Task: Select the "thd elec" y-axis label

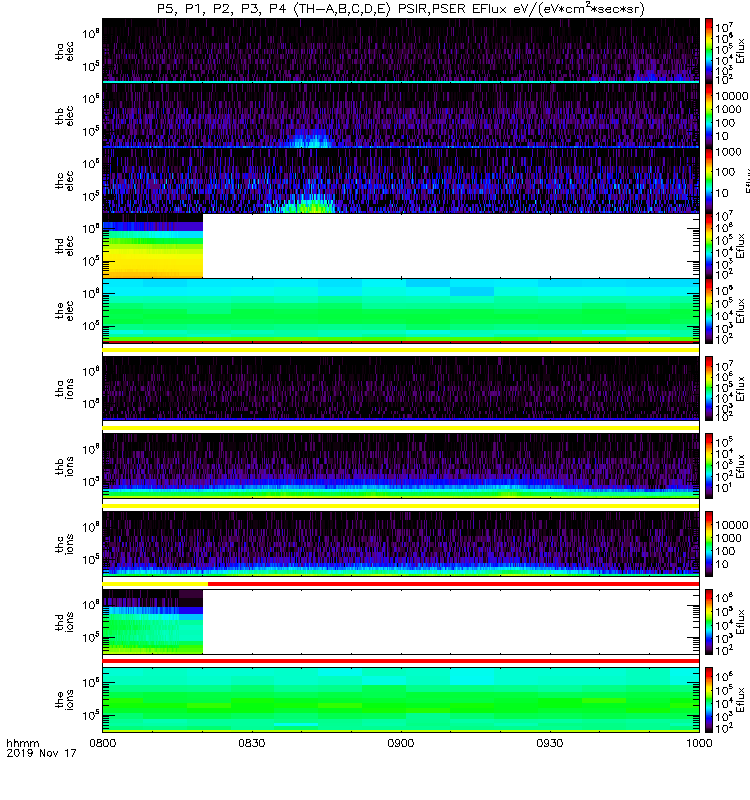Action: (x=64, y=246)
